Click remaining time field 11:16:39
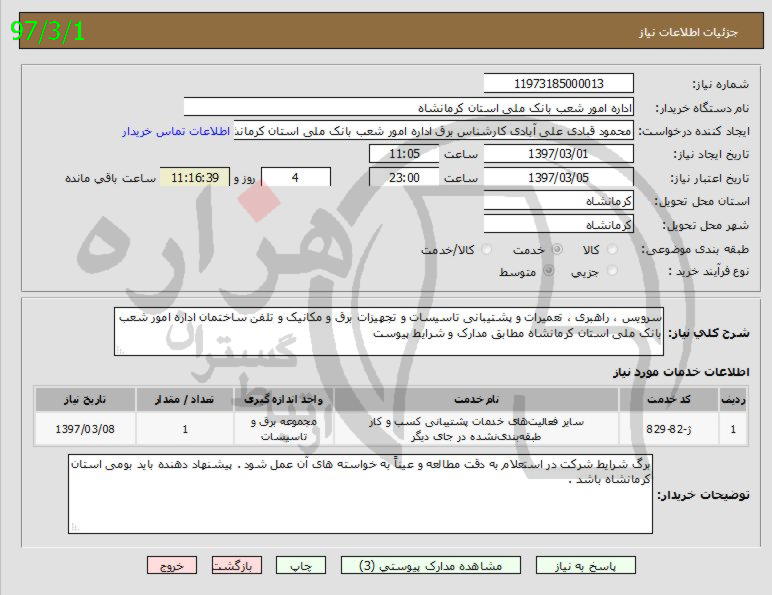 195,177
